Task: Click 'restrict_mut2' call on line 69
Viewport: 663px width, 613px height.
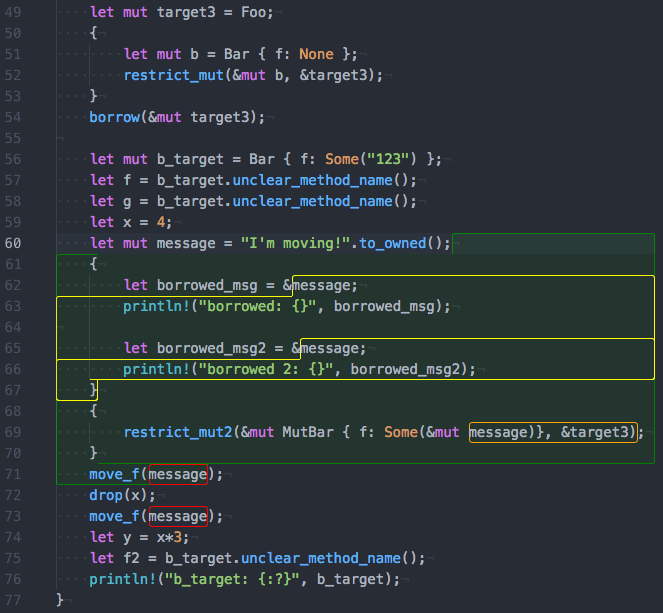Action: (x=178, y=432)
